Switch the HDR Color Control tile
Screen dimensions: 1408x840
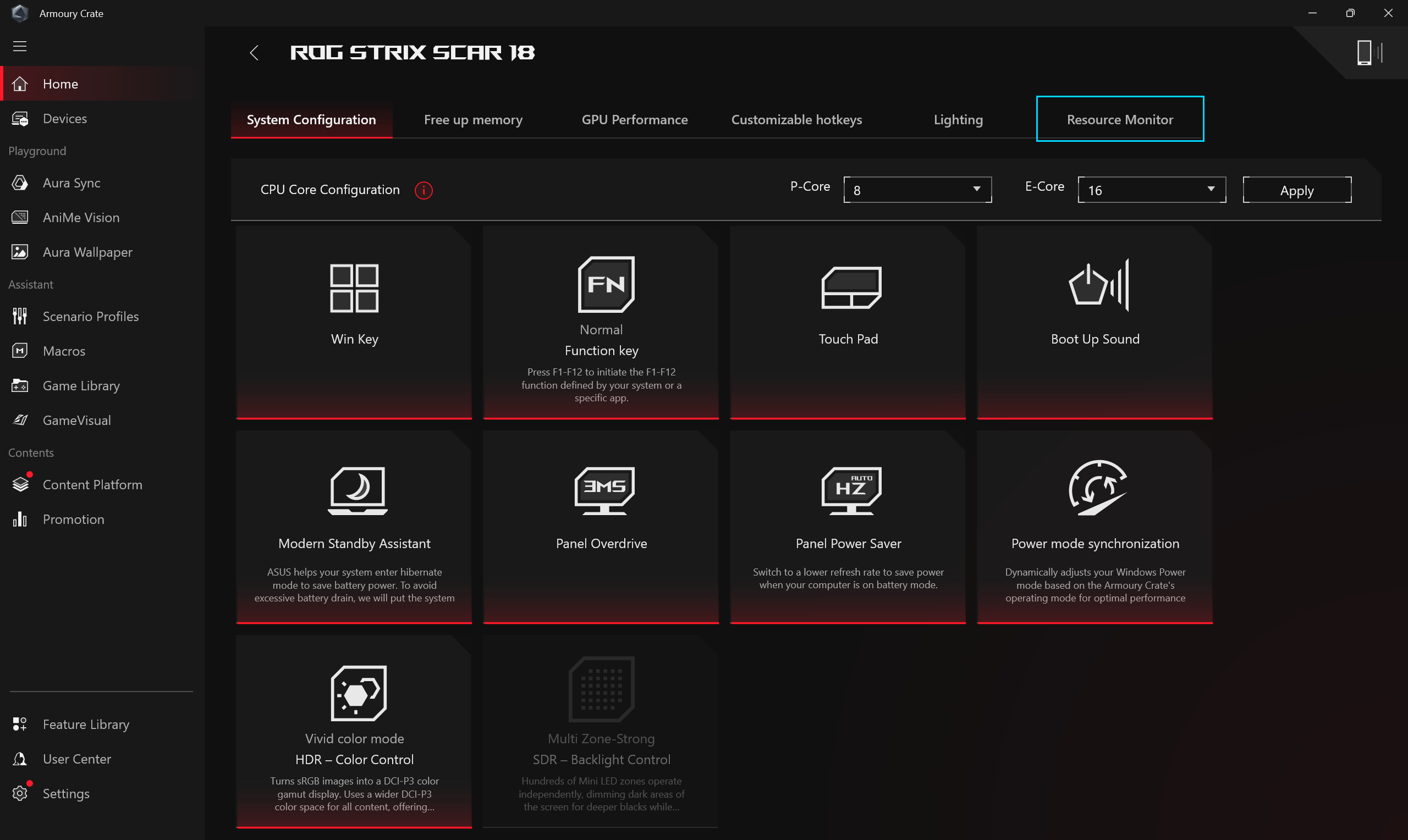point(354,731)
